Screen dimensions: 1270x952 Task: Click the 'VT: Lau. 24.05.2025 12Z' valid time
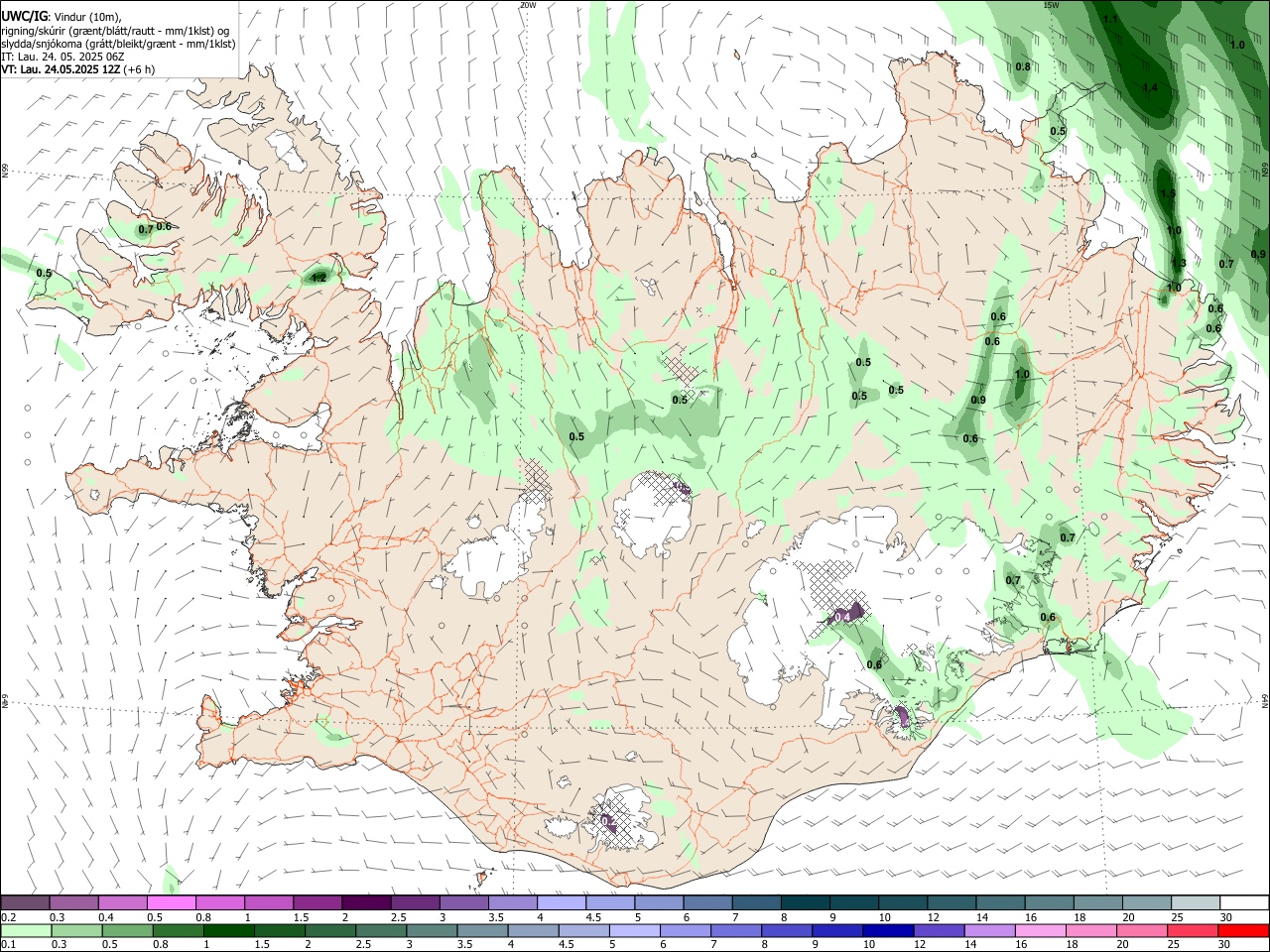pos(62,69)
